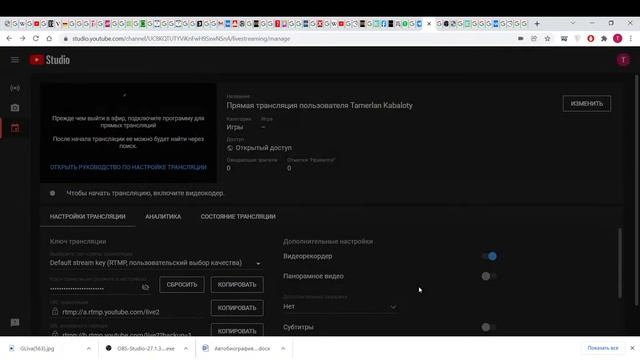Click the Игры category value
The image size is (640, 360).
[x=235, y=127]
